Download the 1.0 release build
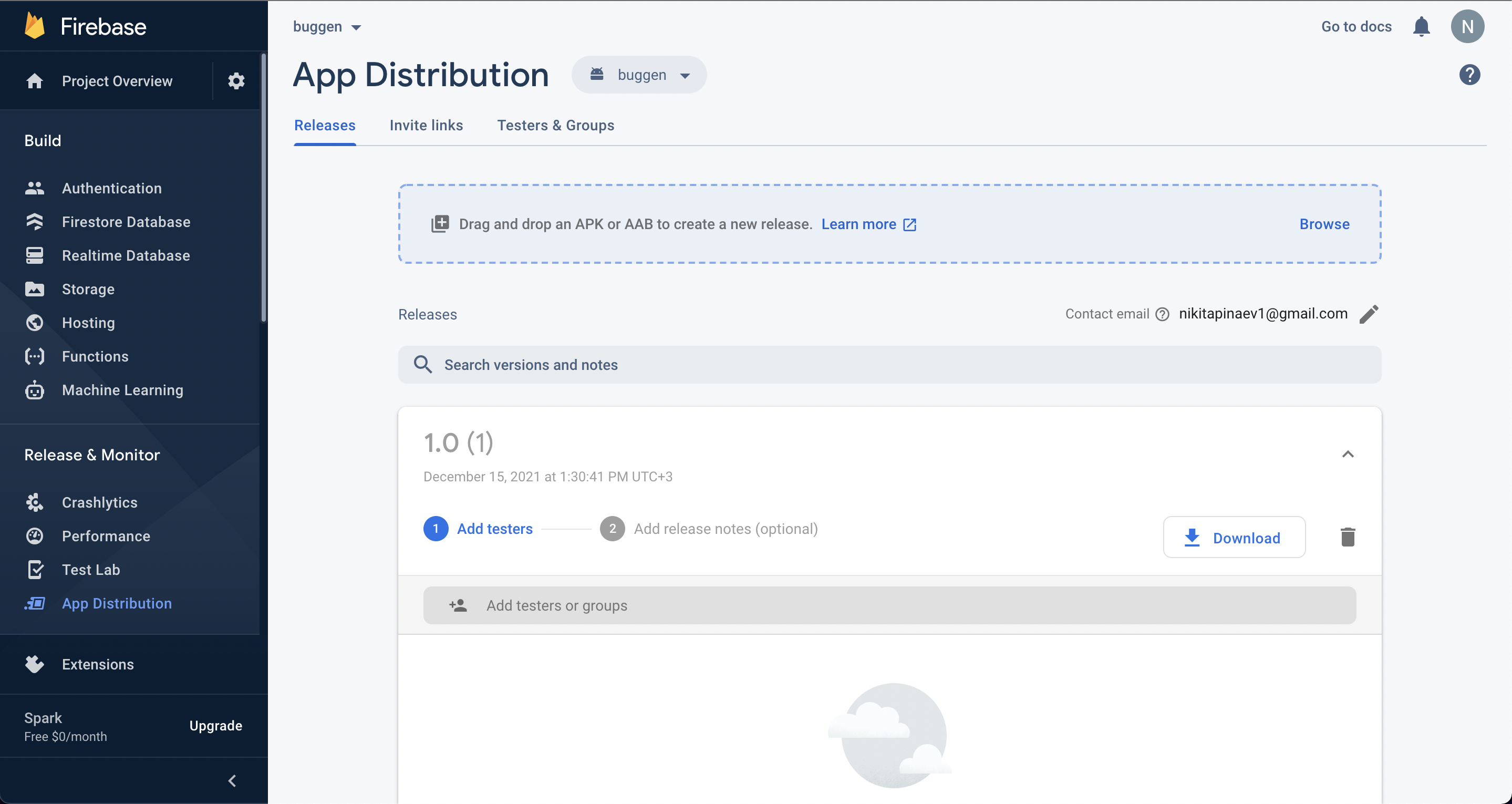The image size is (1512, 804). (1235, 537)
